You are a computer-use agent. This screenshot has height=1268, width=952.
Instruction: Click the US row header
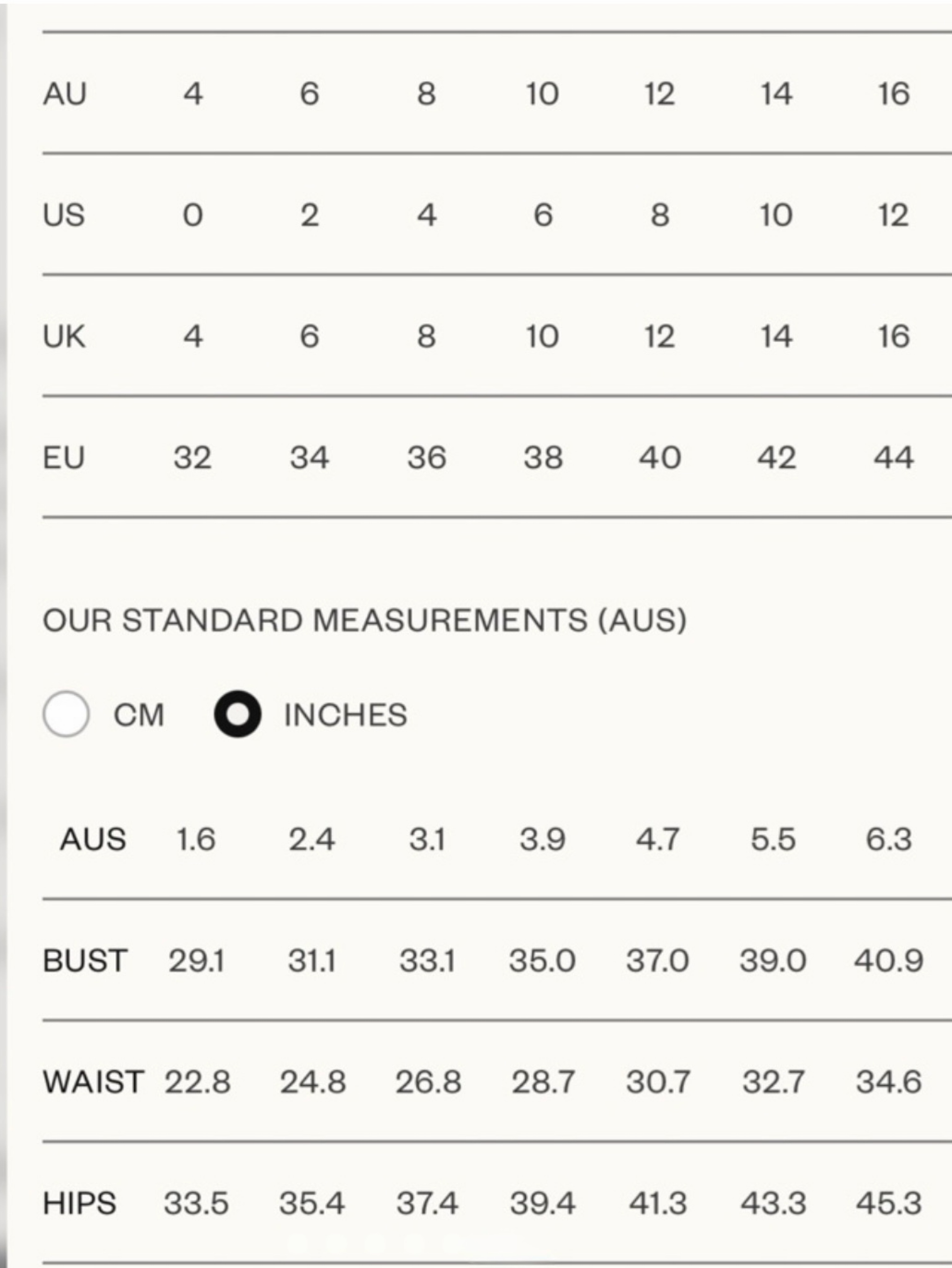click(64, 215)
